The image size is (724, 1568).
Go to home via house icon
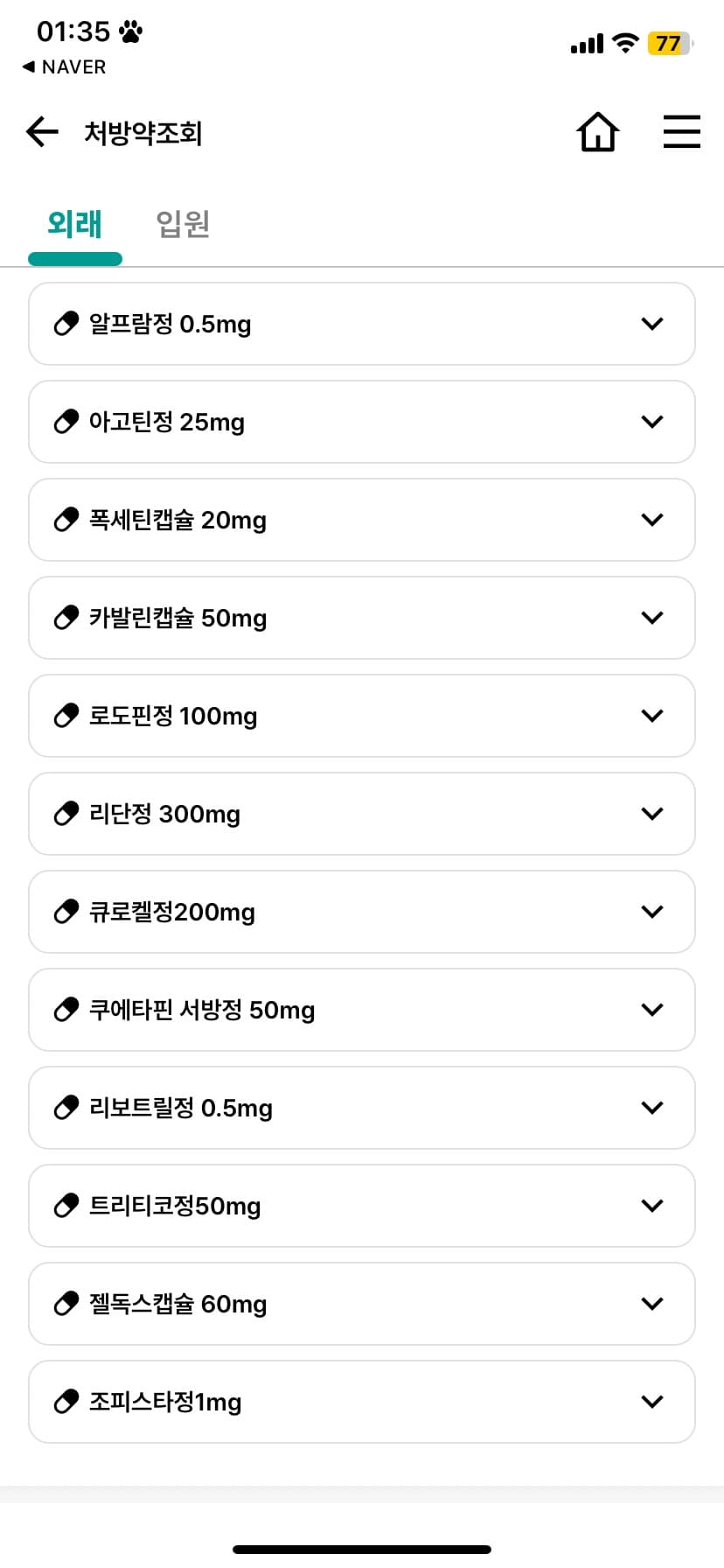click(598, 133)
